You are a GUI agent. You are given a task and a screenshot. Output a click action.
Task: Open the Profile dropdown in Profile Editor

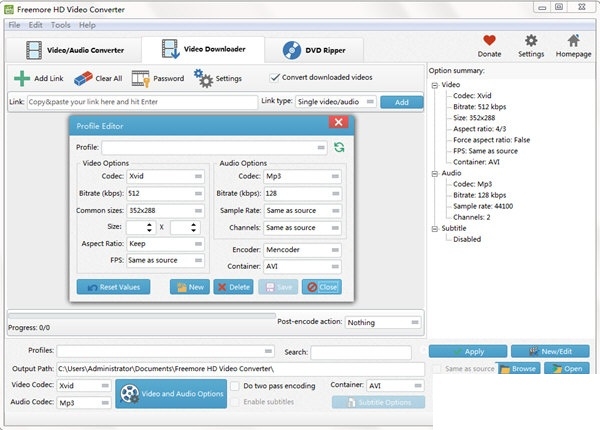pos(214,147)
